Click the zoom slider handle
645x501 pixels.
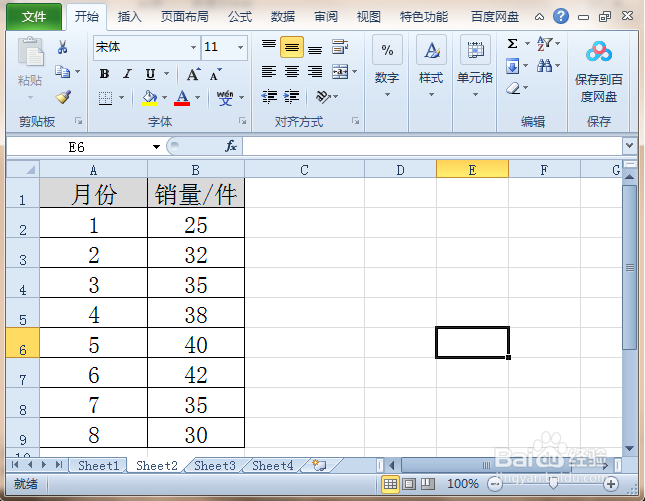tap(553, 484)
